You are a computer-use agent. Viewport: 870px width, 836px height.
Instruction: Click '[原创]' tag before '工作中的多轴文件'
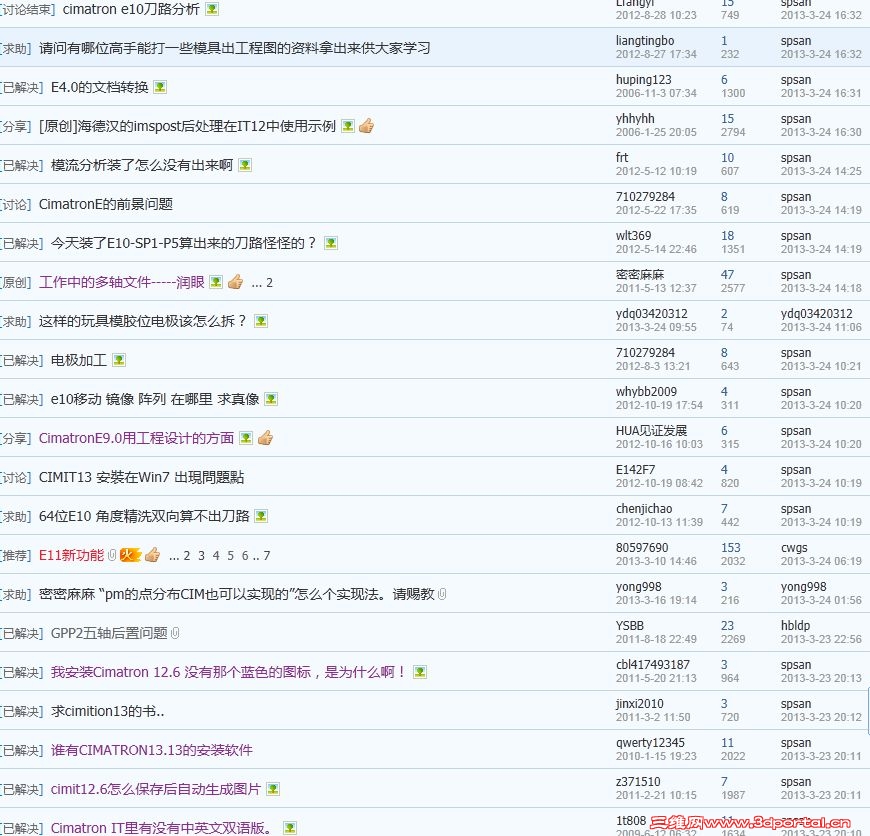point(16,282)
